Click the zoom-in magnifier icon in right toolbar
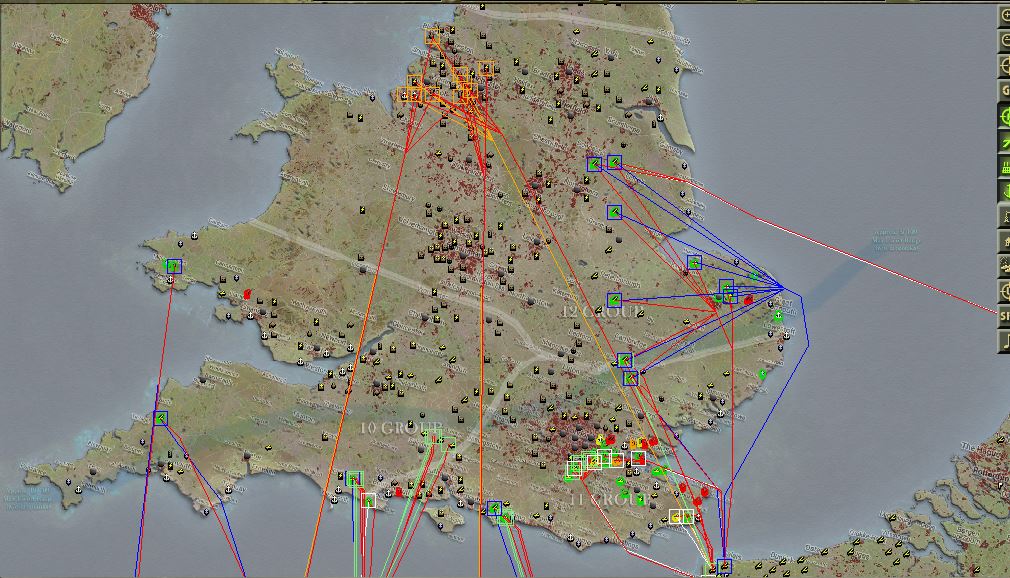The width and height of the screenshot is (1010, 578). click(x=1005, y=16)
